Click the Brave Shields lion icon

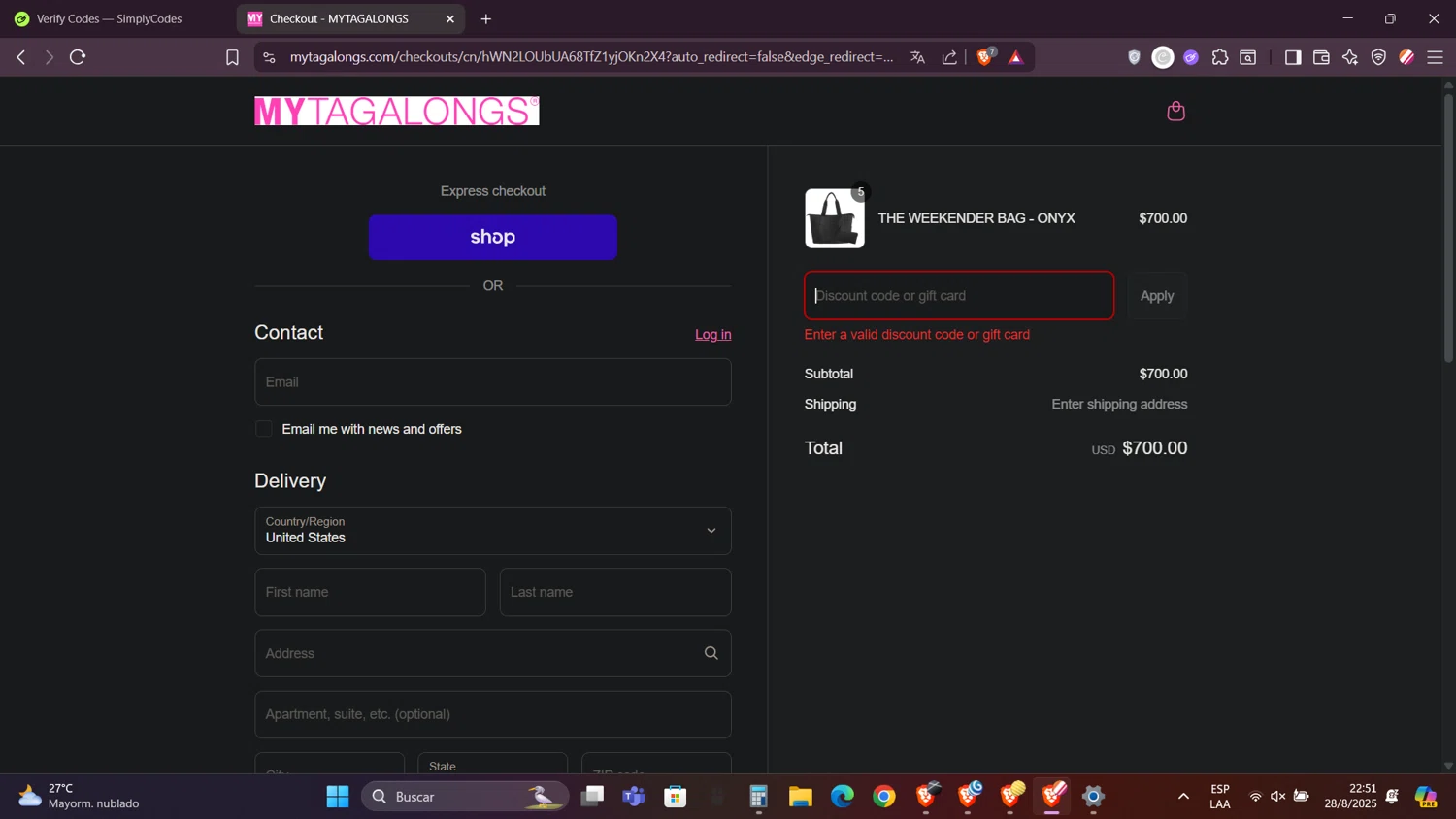tap(985, 57)
